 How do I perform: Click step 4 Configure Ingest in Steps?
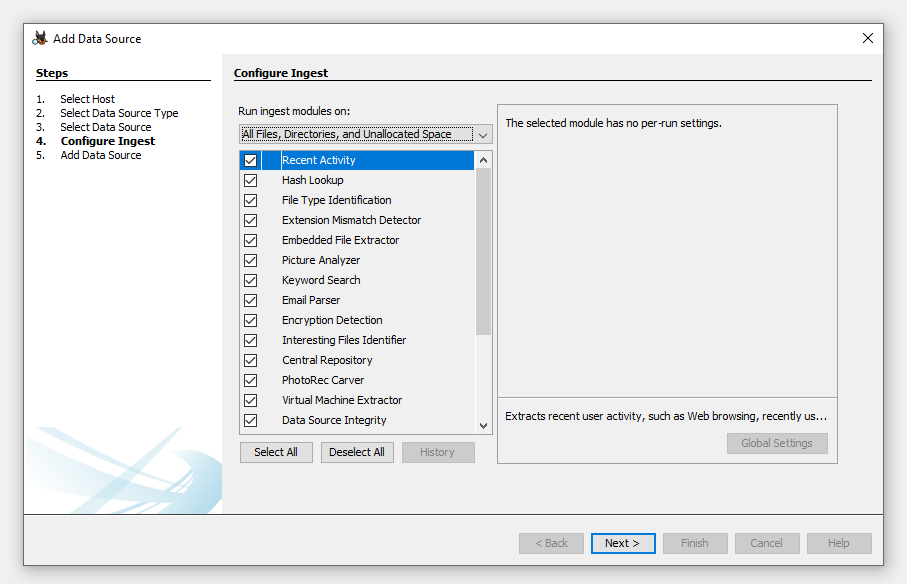click(108, 141)
